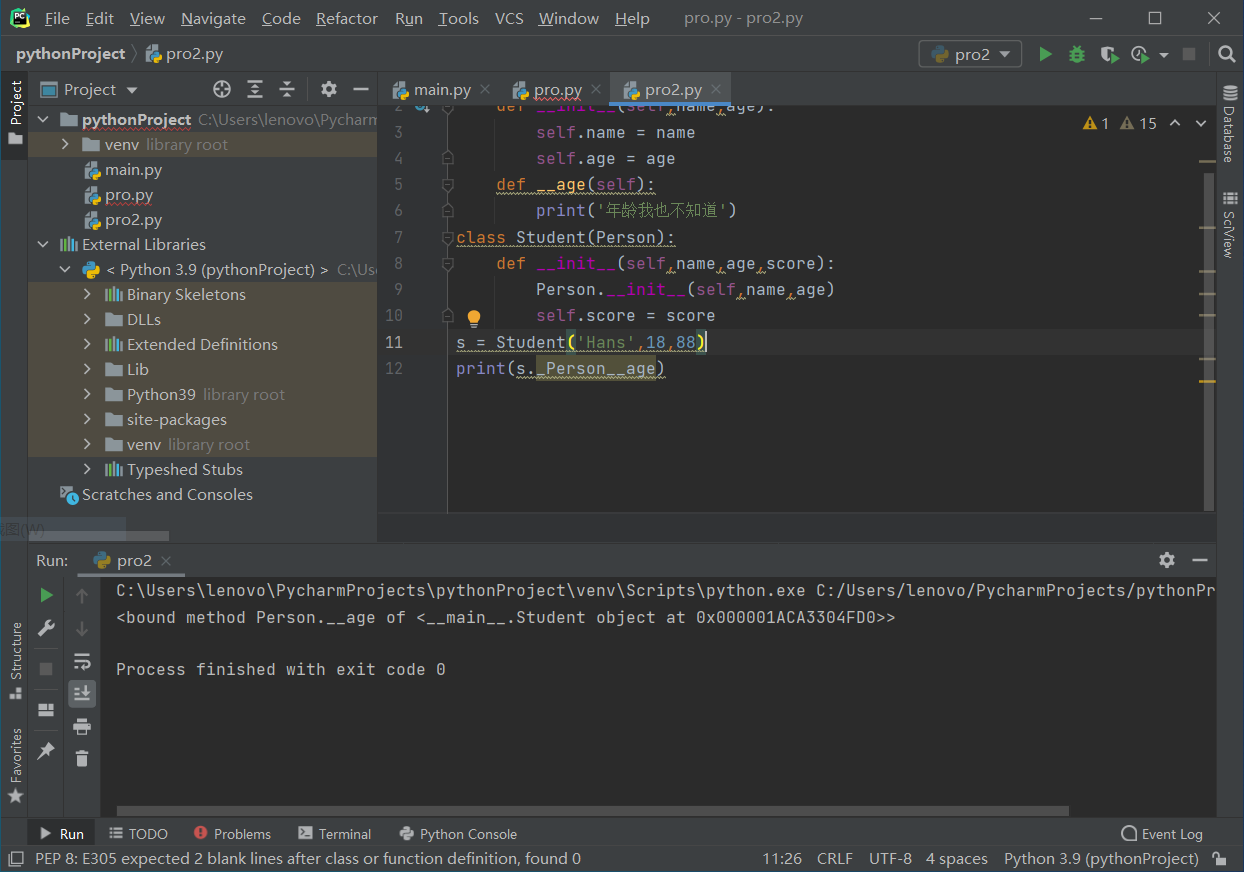The height and width of the screenshot is (872, 1244).
Task: Collapse all nodes in Project panel
Action: coord(287,89)
